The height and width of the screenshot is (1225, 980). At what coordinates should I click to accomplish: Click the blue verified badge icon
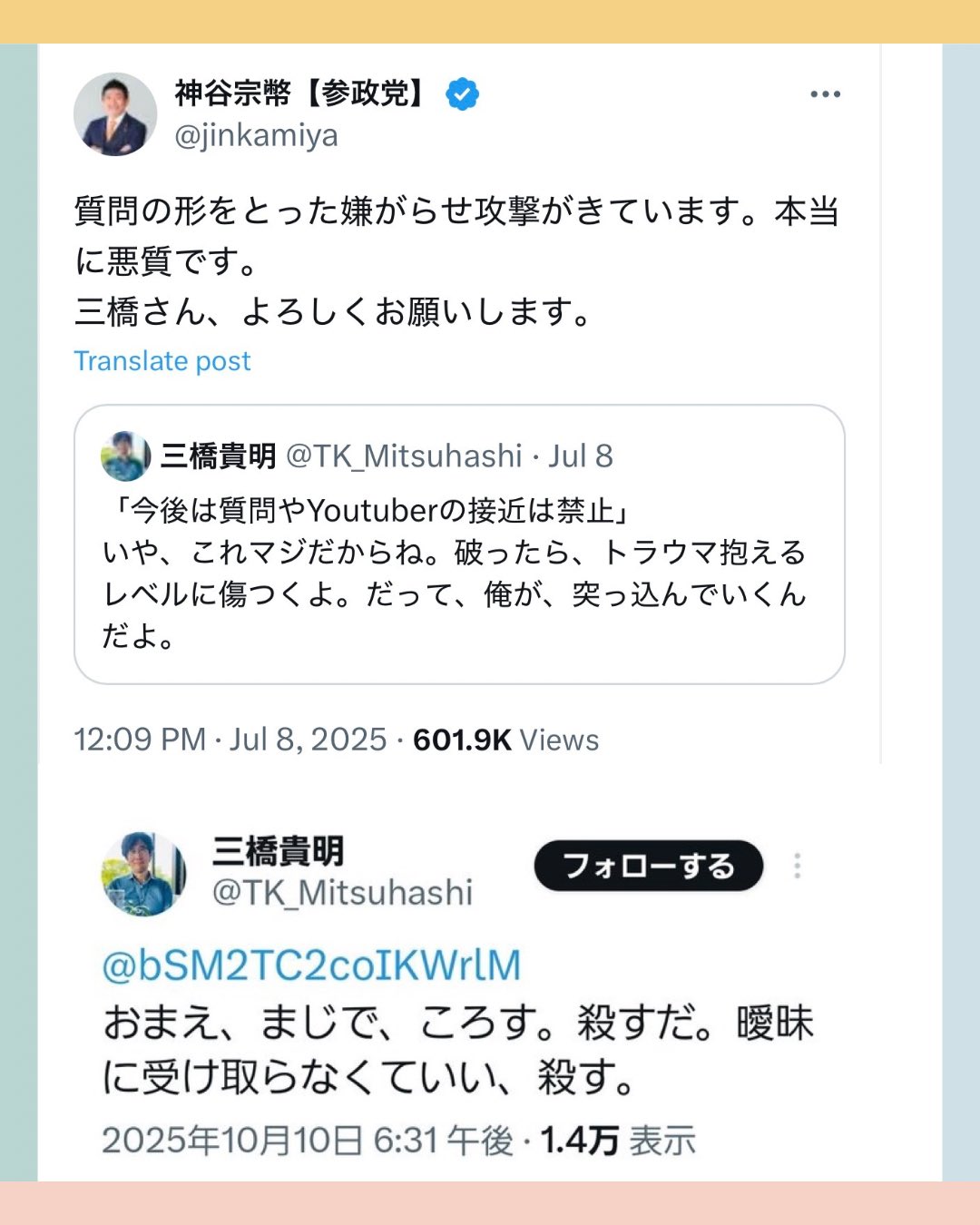pyautogui.click(x=463, y=93)
